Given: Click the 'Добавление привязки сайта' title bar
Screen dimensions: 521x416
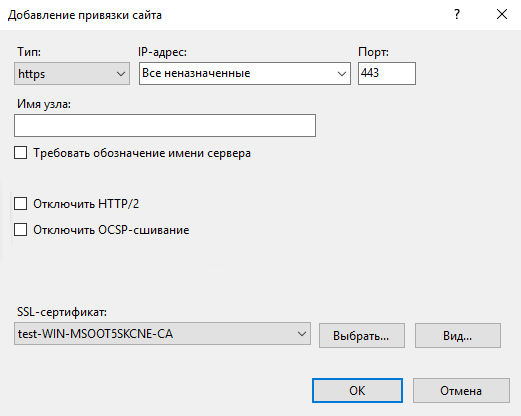Looking at the screenshot, I should coord(85,15).
